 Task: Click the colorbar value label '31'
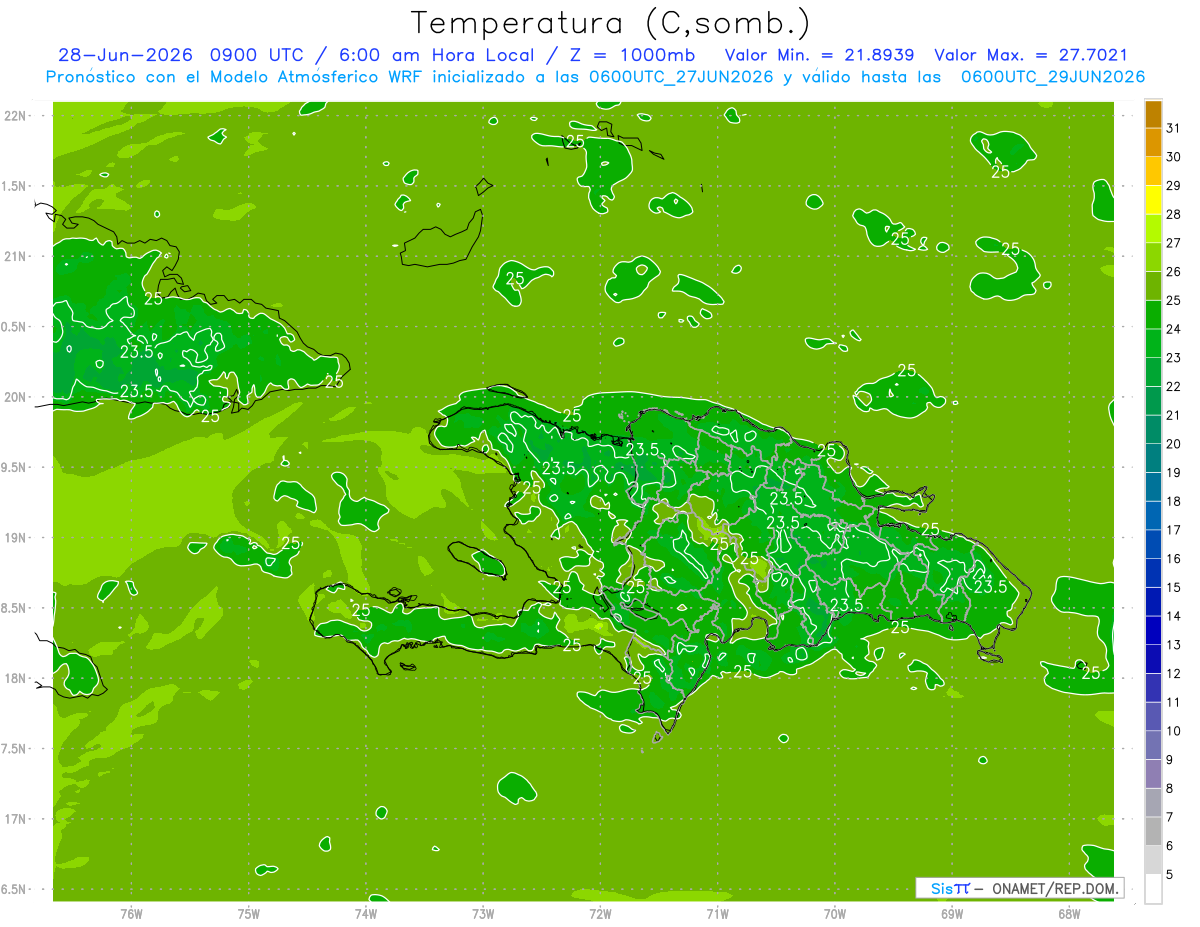tap(1174, 128)
